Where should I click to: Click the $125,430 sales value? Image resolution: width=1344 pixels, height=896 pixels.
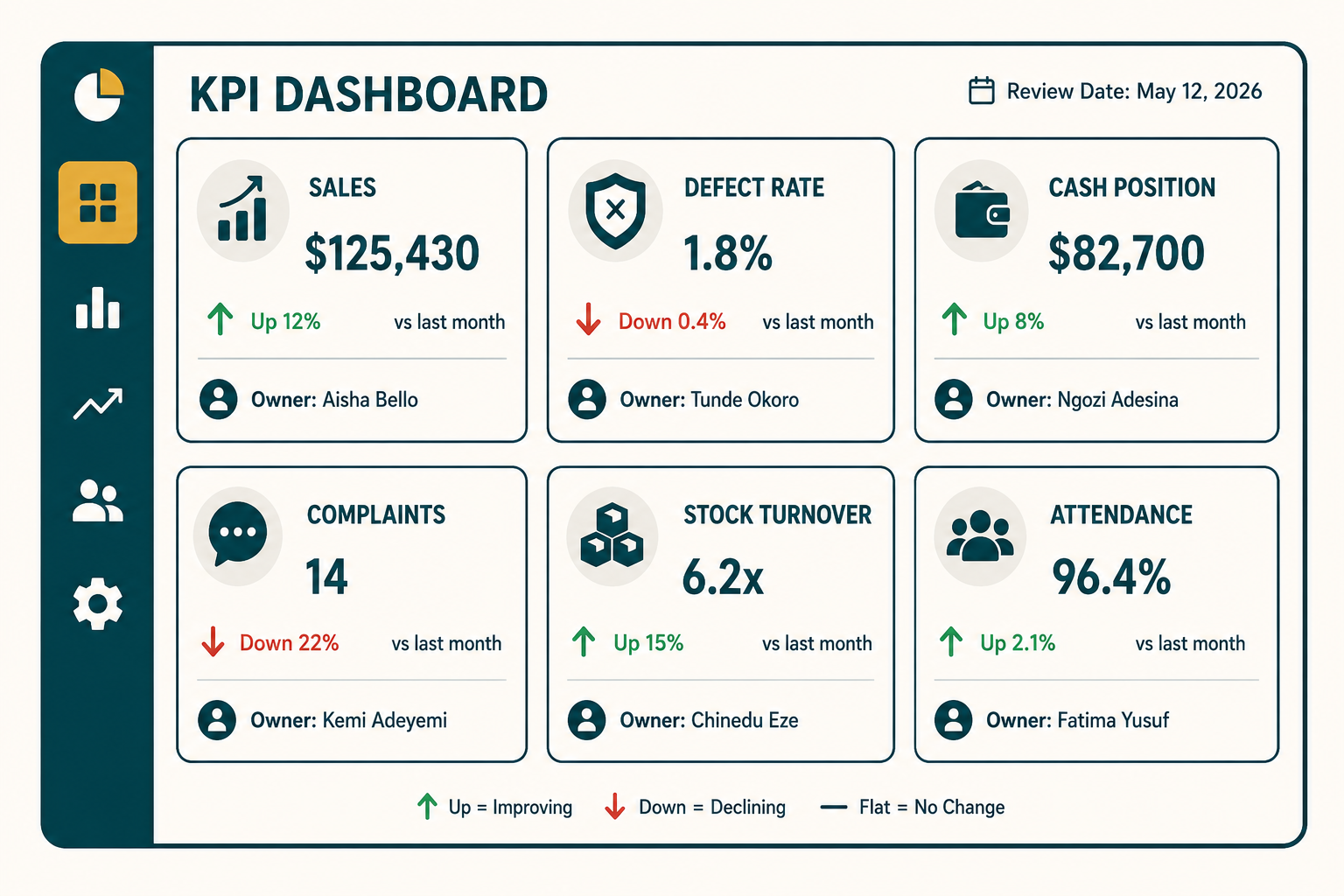click(392, 254)
